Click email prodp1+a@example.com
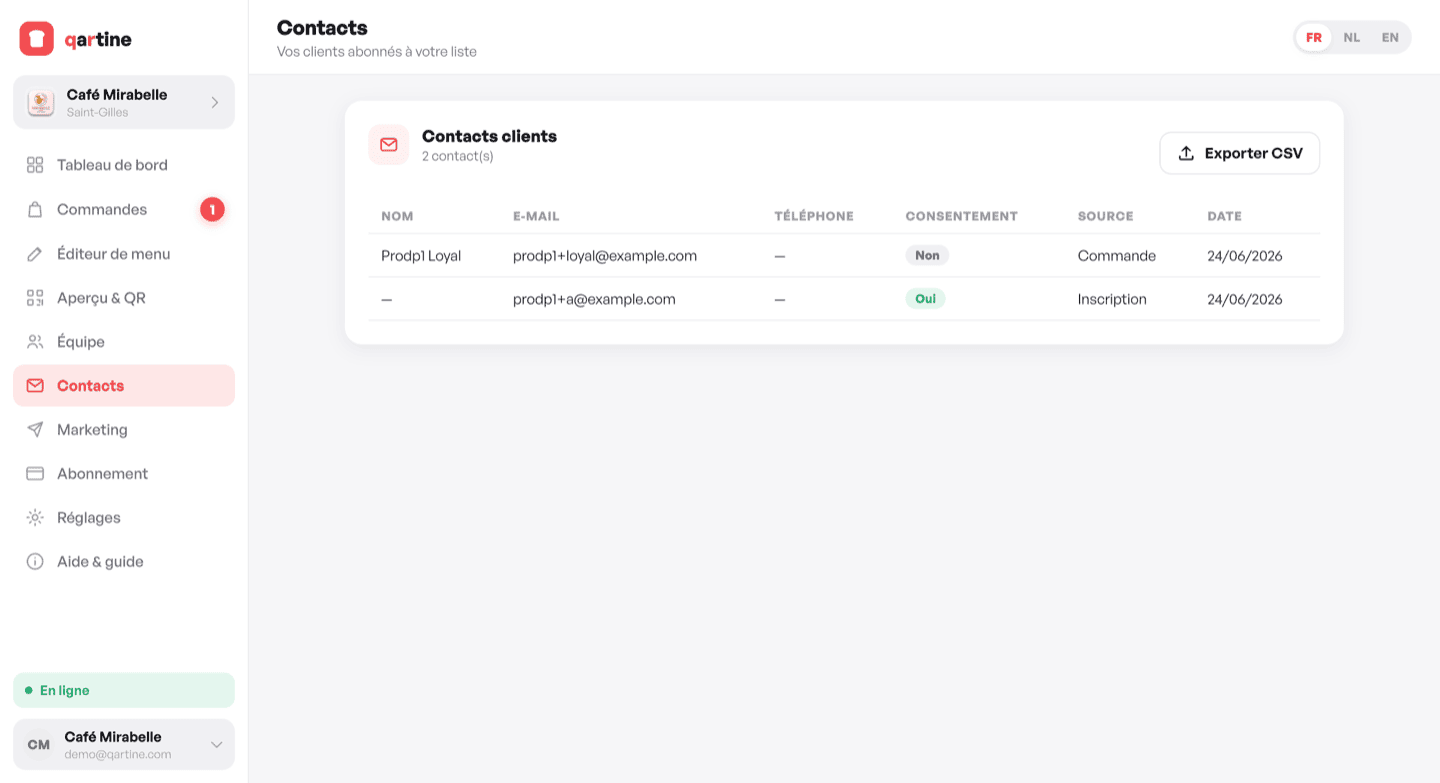The height and width of the screenshot is (783, 1440). click(594, 299)
